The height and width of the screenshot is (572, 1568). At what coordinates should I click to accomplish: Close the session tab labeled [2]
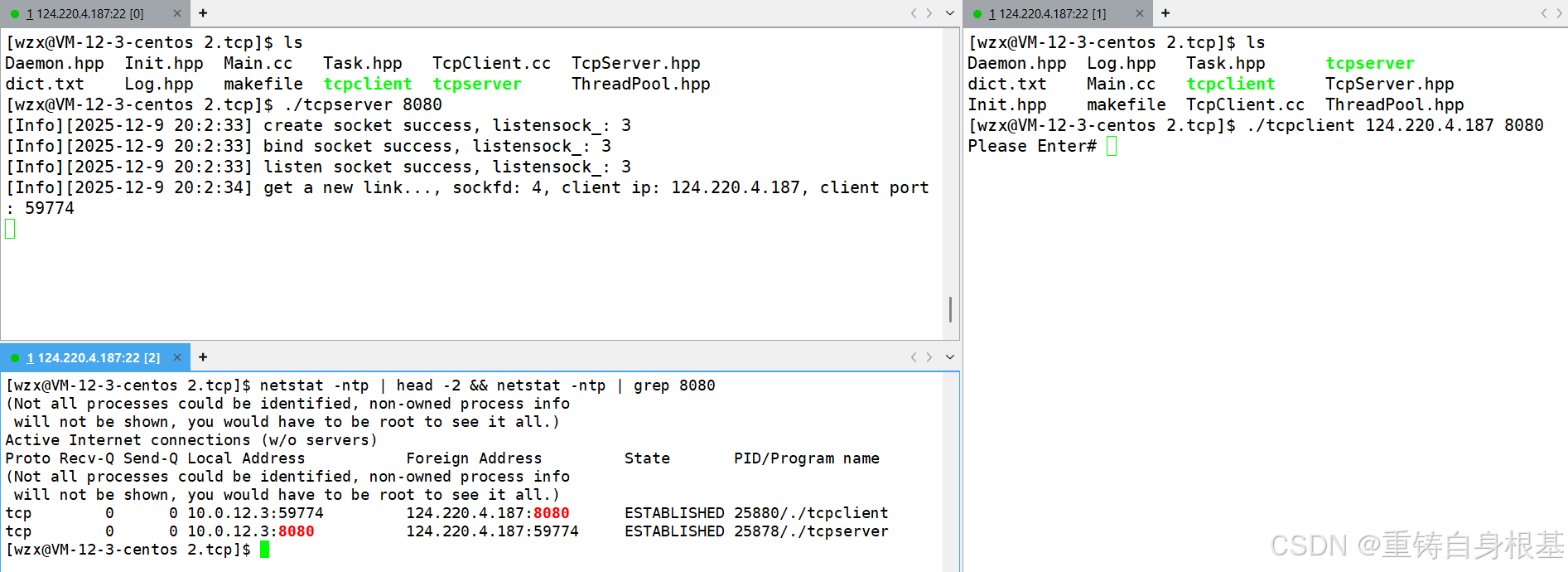tap(176, 357)
